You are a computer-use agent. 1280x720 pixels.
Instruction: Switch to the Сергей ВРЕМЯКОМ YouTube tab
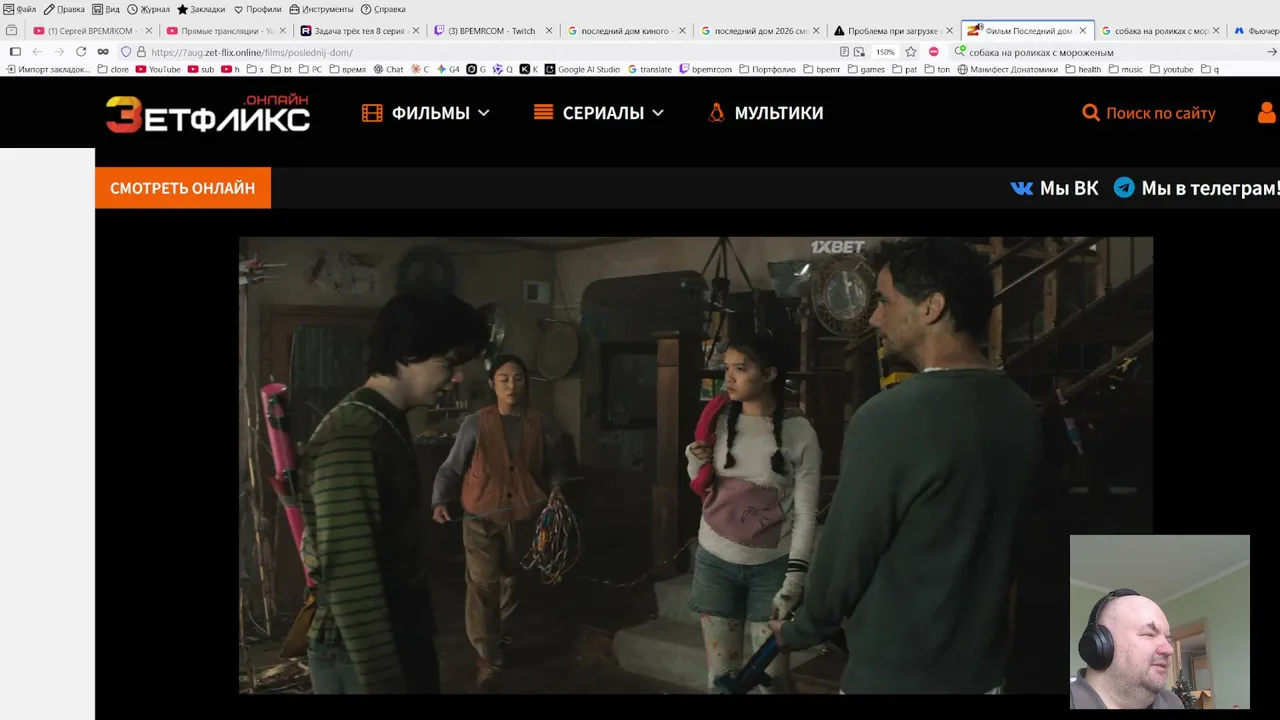click(x=91, y=31)
